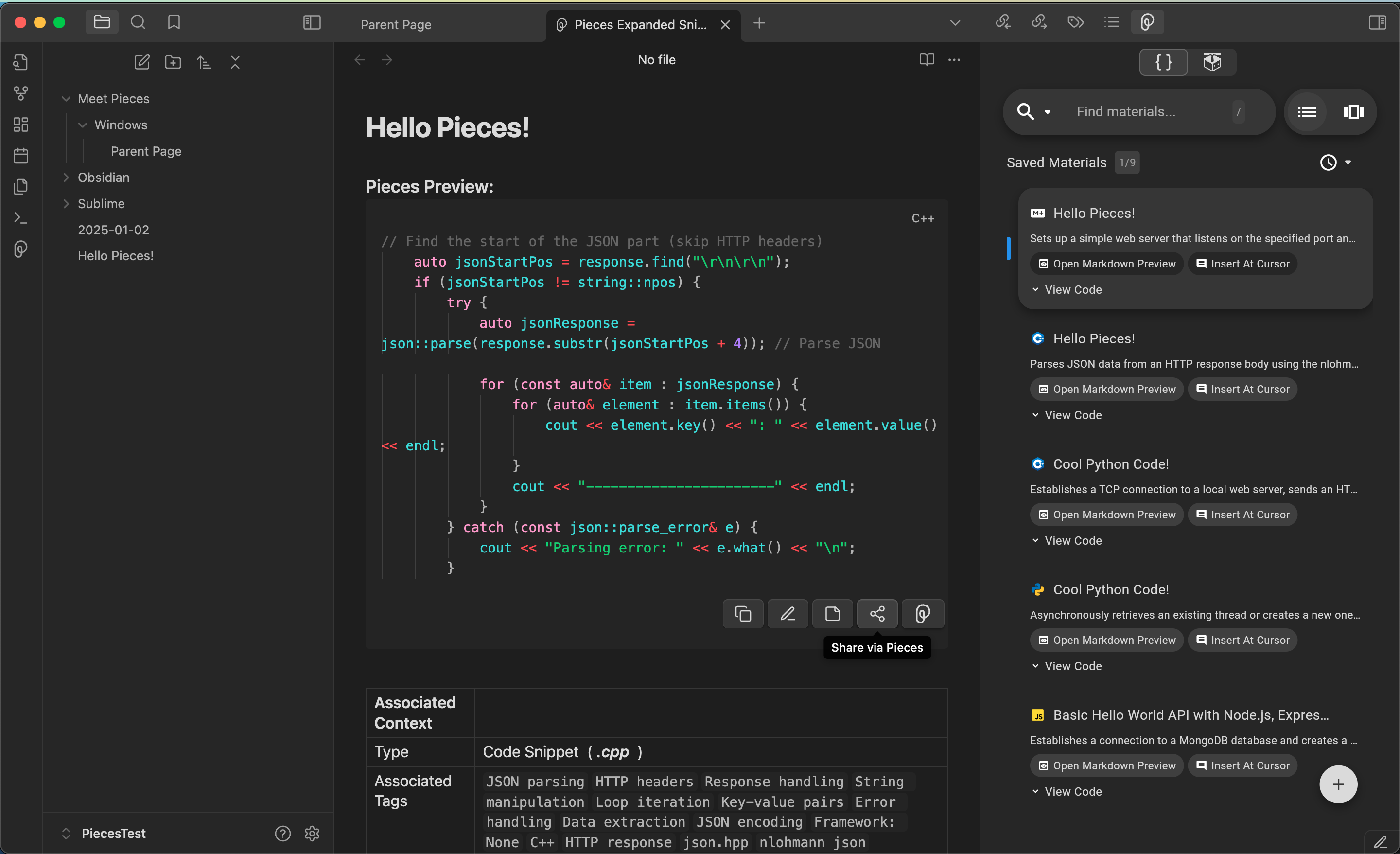1400x854 pixels.
Task: Open graph view from the ribbon
Action: [21, 93]
